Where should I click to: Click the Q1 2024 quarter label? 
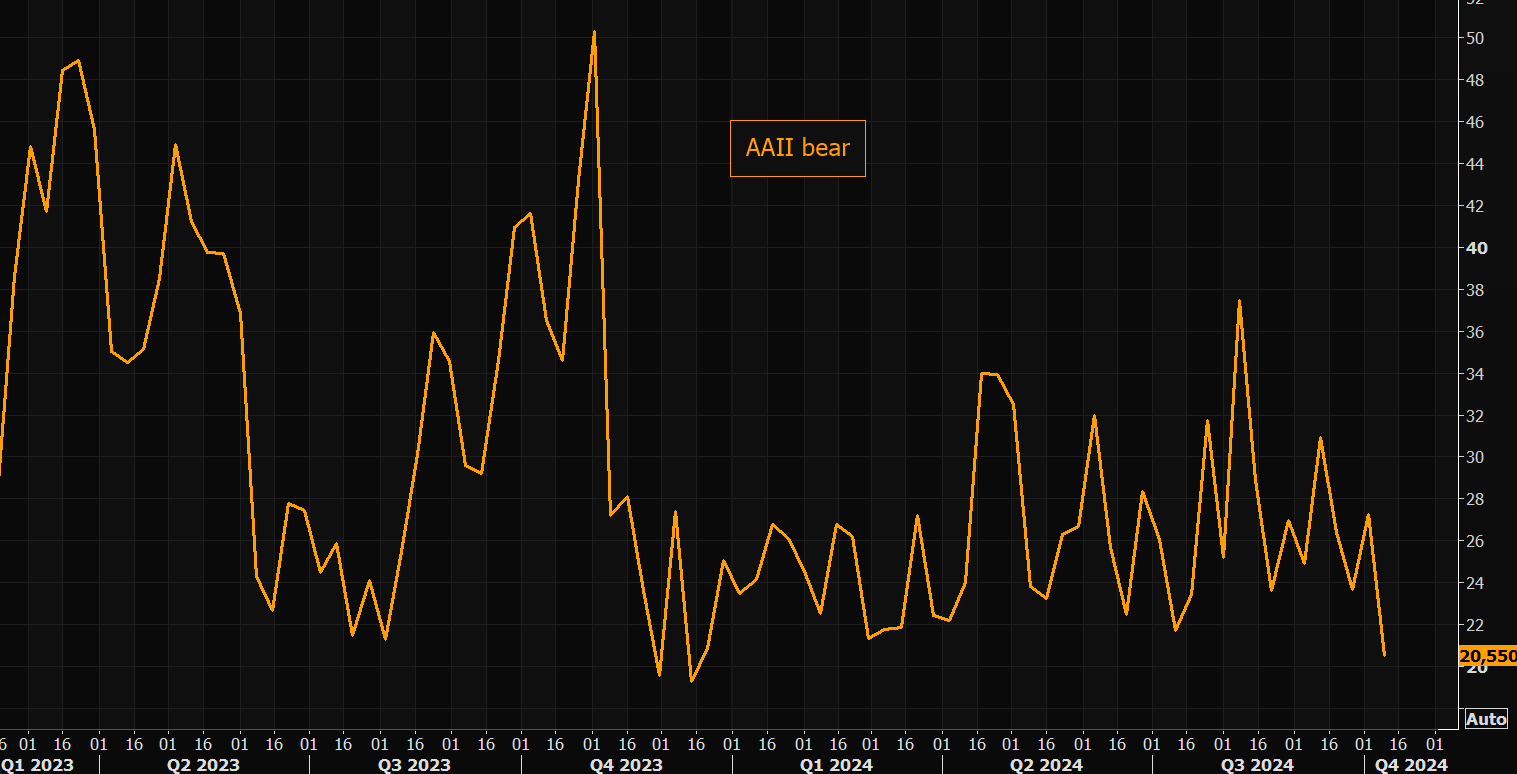(x=836, y=765)
